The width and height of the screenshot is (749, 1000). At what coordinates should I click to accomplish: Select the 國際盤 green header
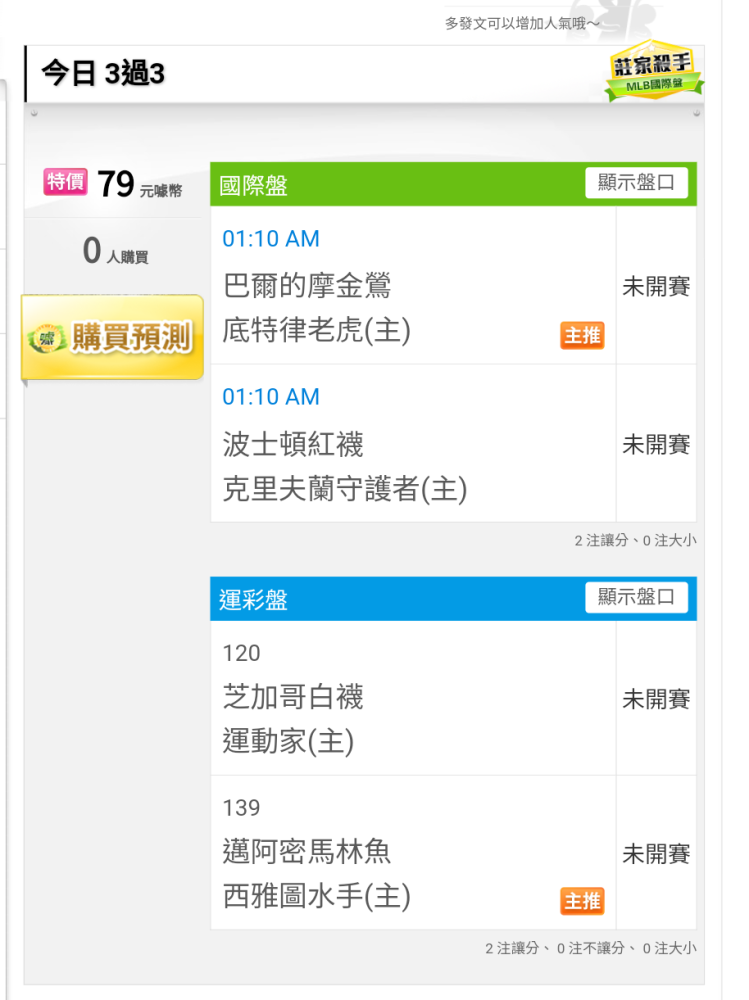coord(453,184)
